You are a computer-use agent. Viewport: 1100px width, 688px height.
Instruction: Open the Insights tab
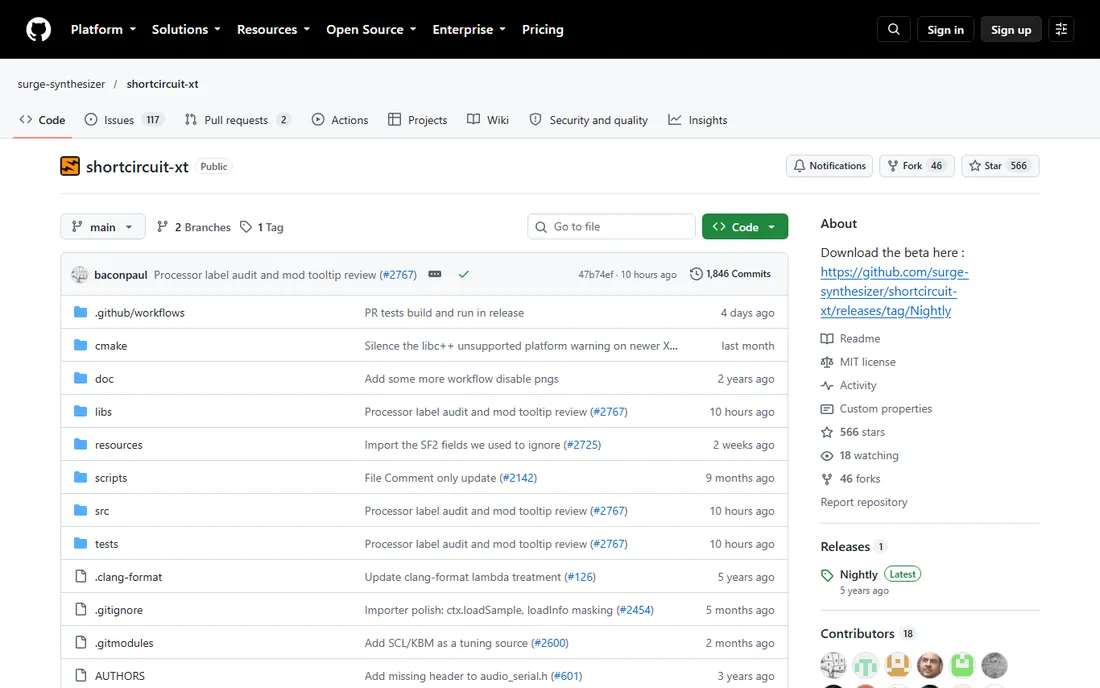(x=698, y=120)
